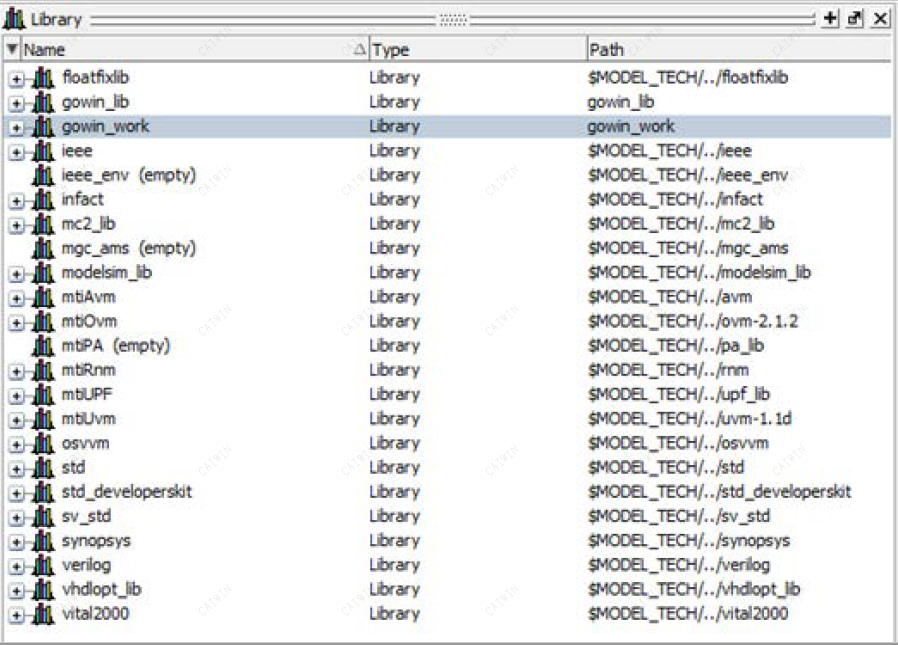This screenshot has height=645, width=898.
Task: Click the verilog library icon
Action: click(x=43, y=565)
